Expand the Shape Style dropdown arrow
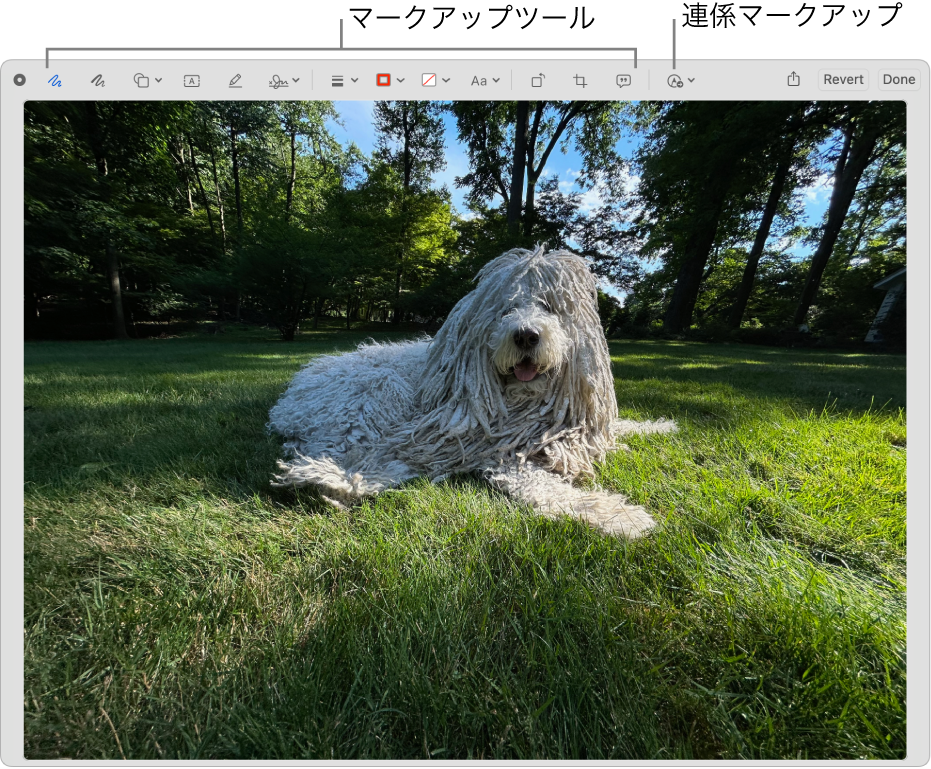931x769 pixels. pos(354,80)
